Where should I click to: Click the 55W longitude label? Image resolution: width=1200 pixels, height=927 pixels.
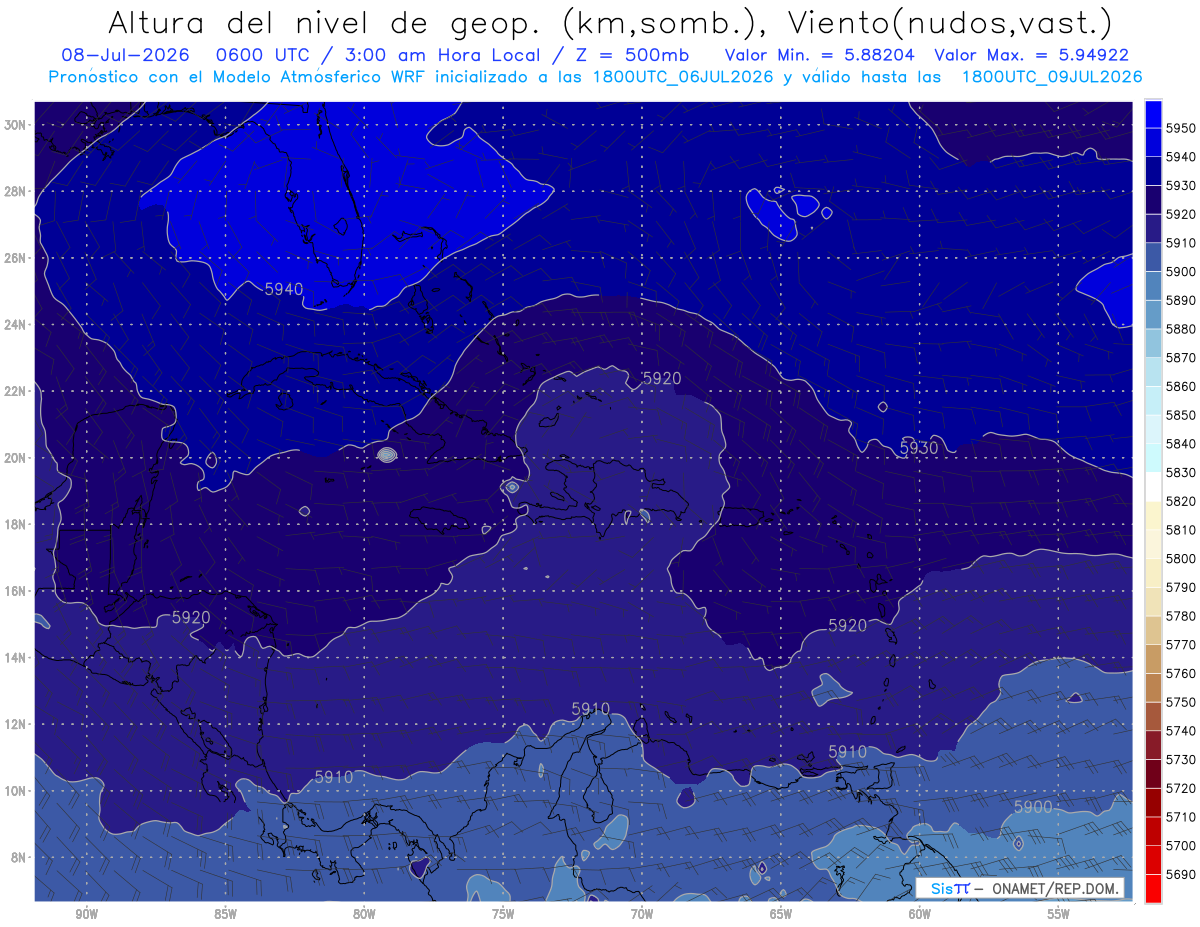pos(1059,914)
